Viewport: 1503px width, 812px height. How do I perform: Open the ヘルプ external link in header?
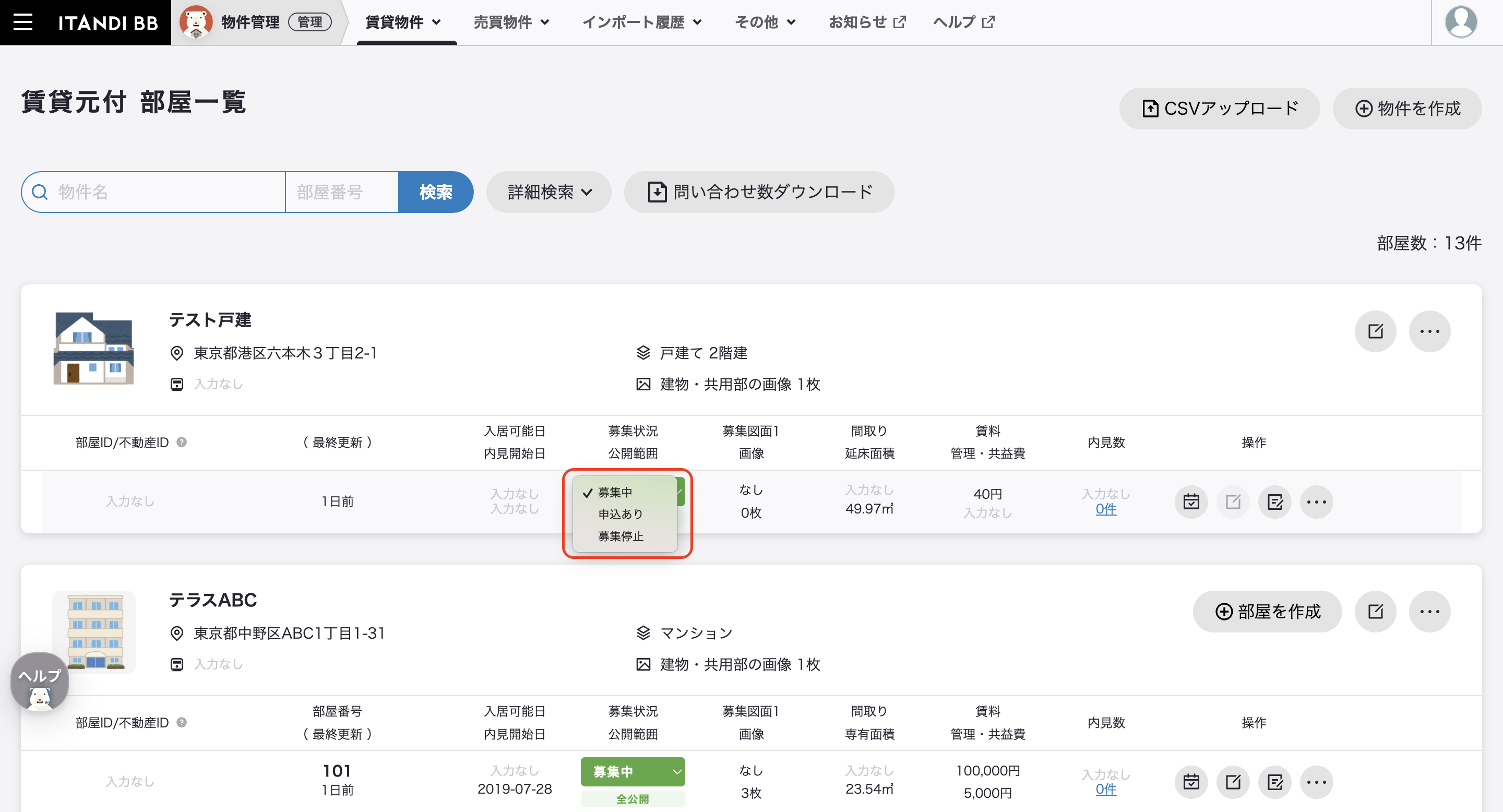pos(964,22)
